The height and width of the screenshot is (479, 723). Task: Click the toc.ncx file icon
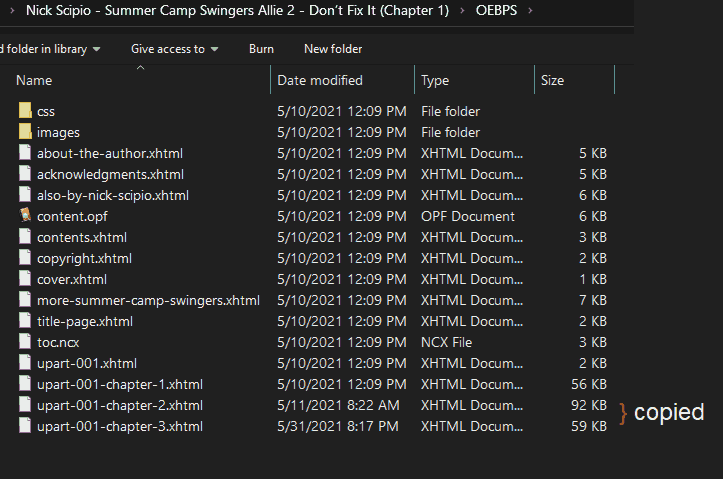tap(25, 342)
